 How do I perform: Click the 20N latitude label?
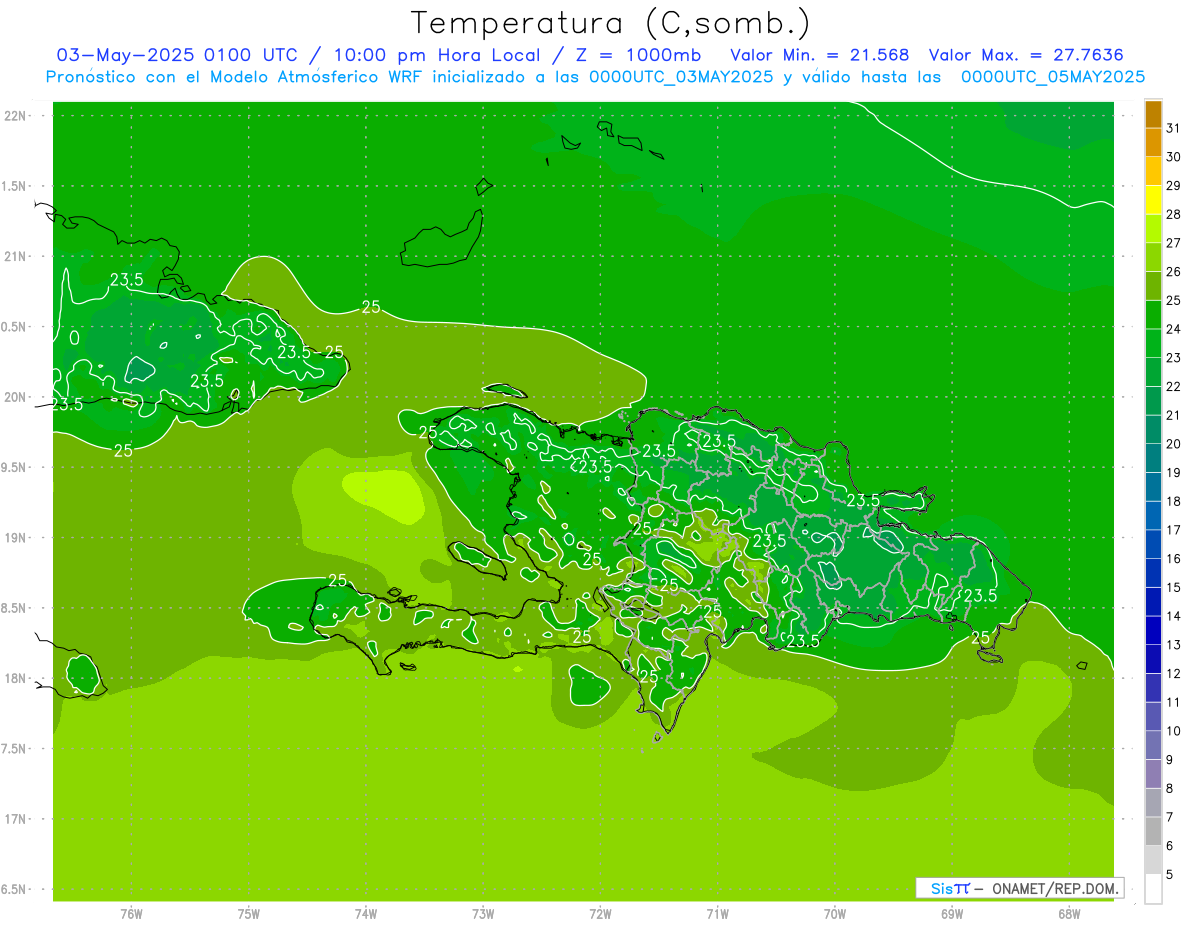point(16,397)
